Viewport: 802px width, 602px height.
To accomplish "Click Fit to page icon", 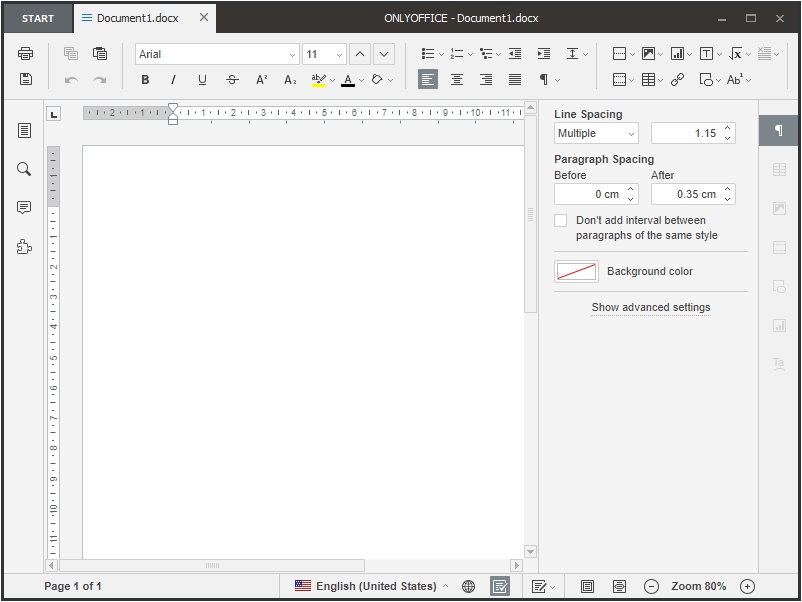I will tap(587, 586).
